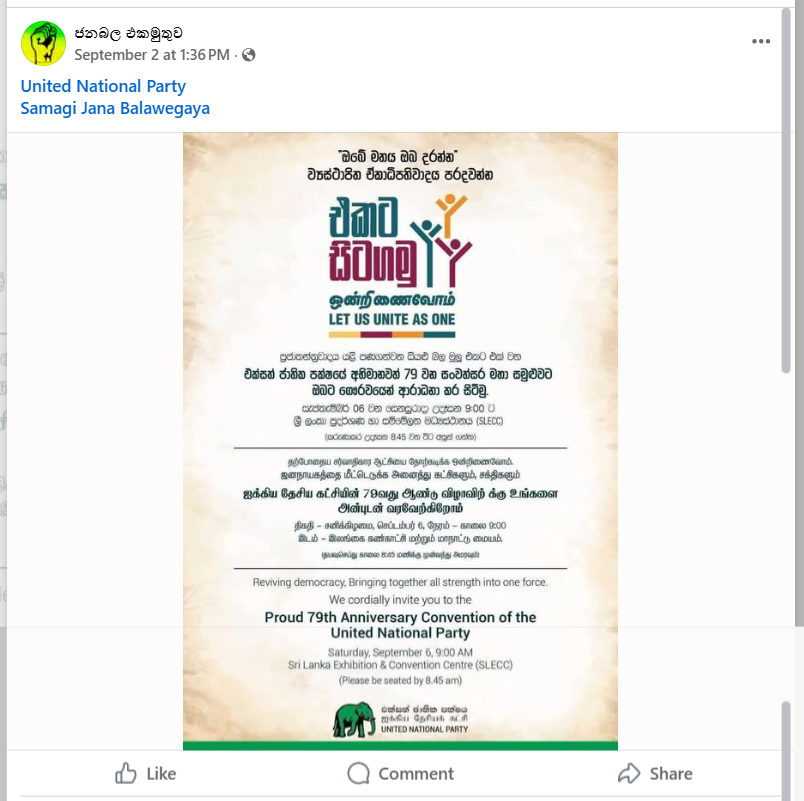Click the LET US UNITE AS ONE heading
The height and width of the screenshot is (801, 804).
(x=392, y=319)
